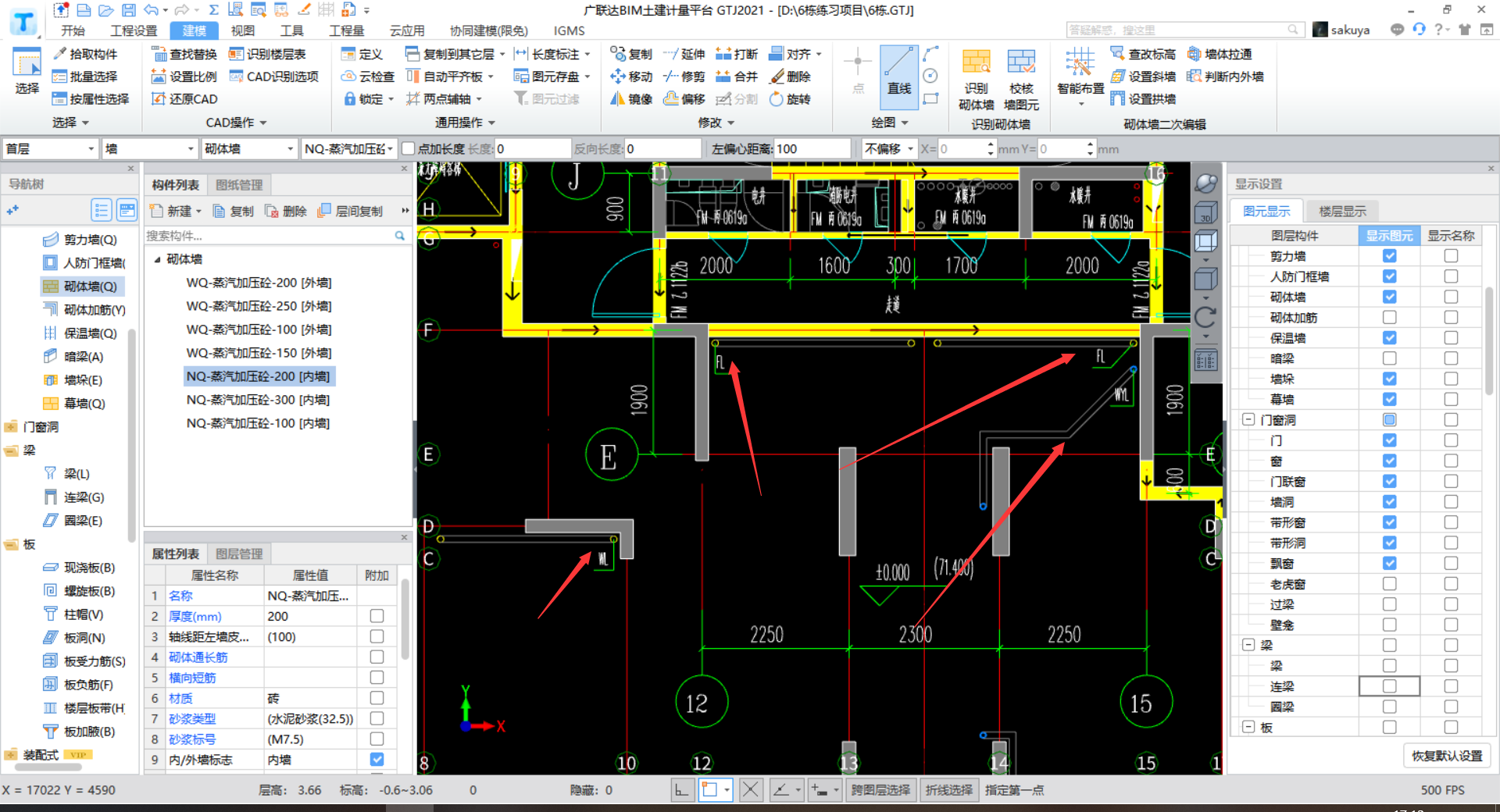
Task: Click the 左偏心距离 input field
Action: (x=812, y=148)
